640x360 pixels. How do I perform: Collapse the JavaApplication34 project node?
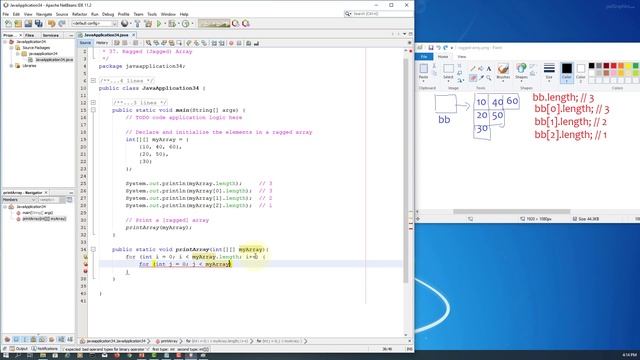coord(5,42)
